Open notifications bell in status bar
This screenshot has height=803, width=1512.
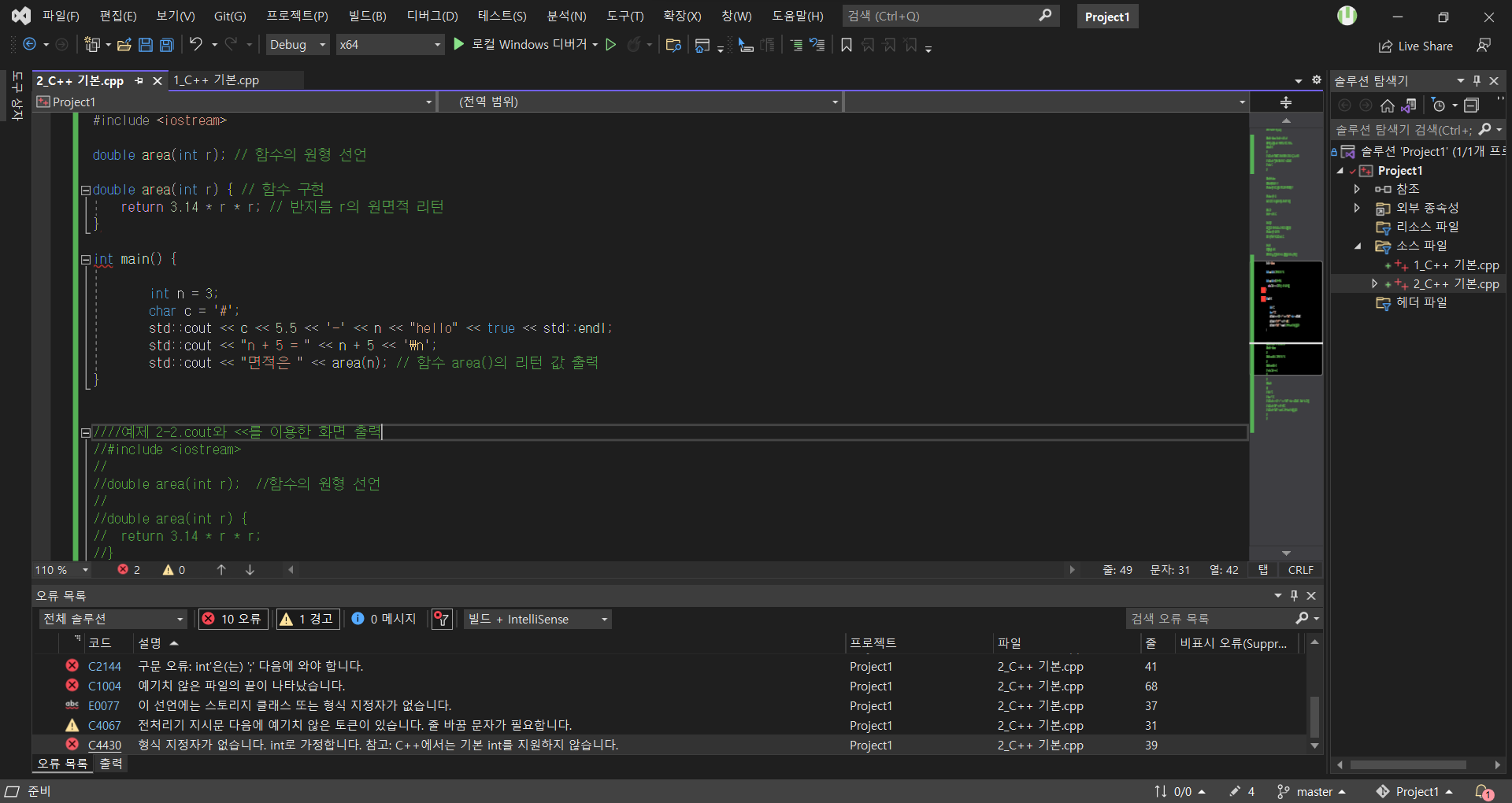1484,791
